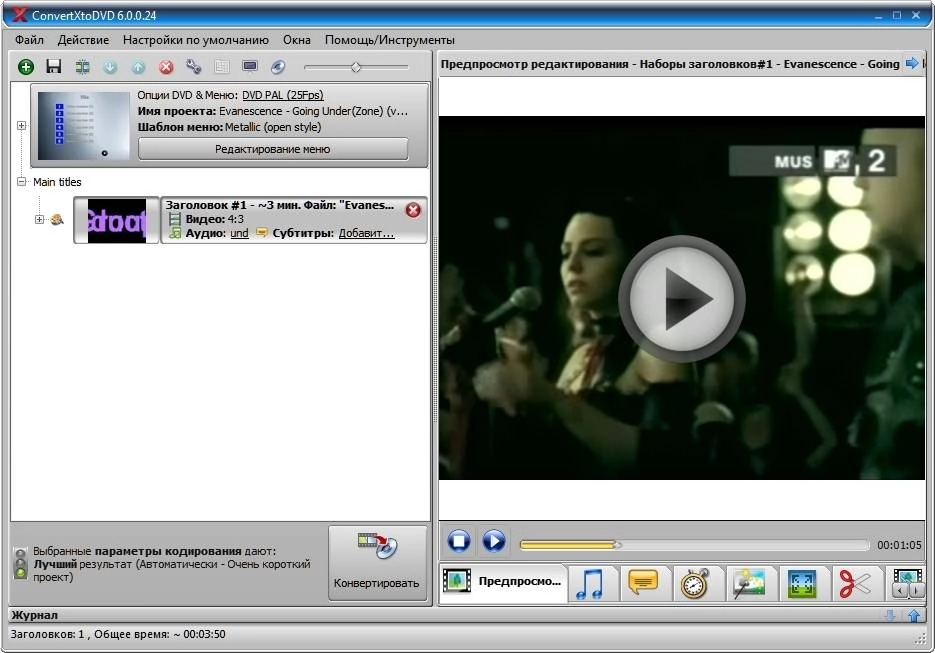Click the subtitle speech bubble icon in title row
935x653 pixels.
click(x=261, y=233)
